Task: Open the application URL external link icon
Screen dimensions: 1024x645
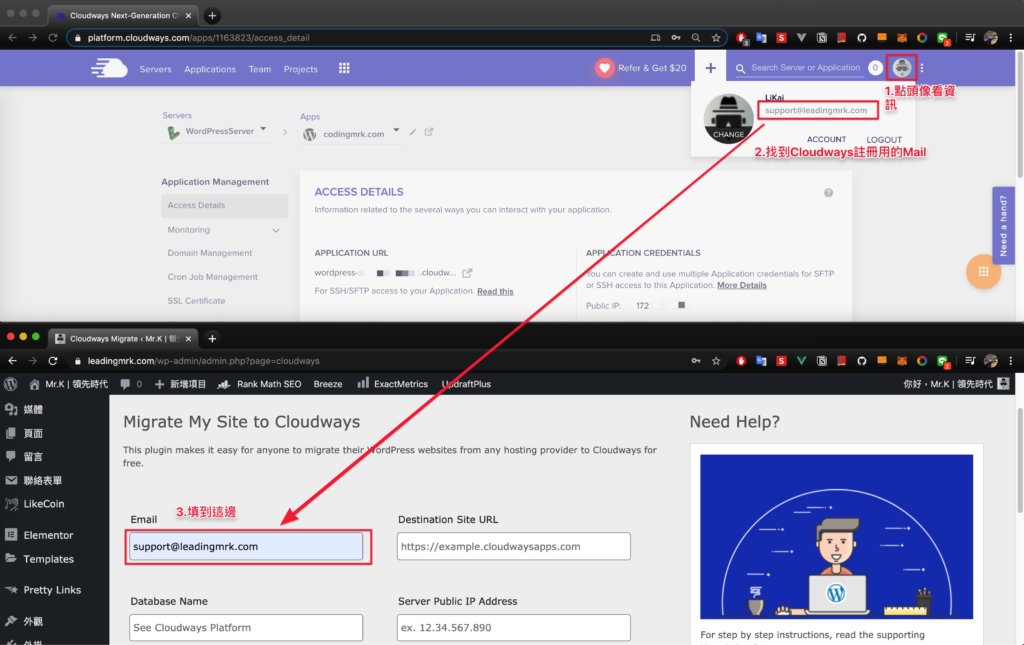Action: (467, 273)
